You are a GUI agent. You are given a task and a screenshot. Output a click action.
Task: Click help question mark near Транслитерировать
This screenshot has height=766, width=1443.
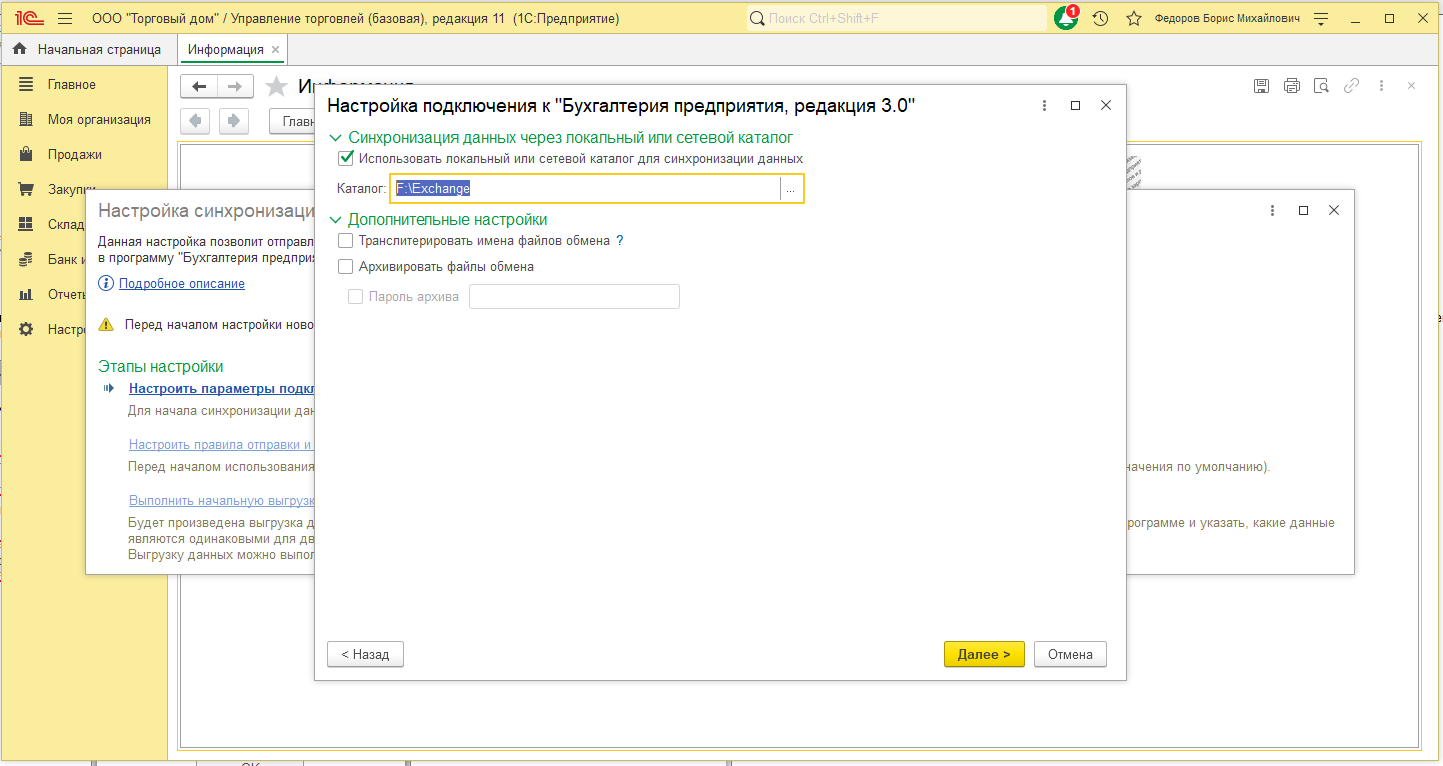click(x=619, y=241)
